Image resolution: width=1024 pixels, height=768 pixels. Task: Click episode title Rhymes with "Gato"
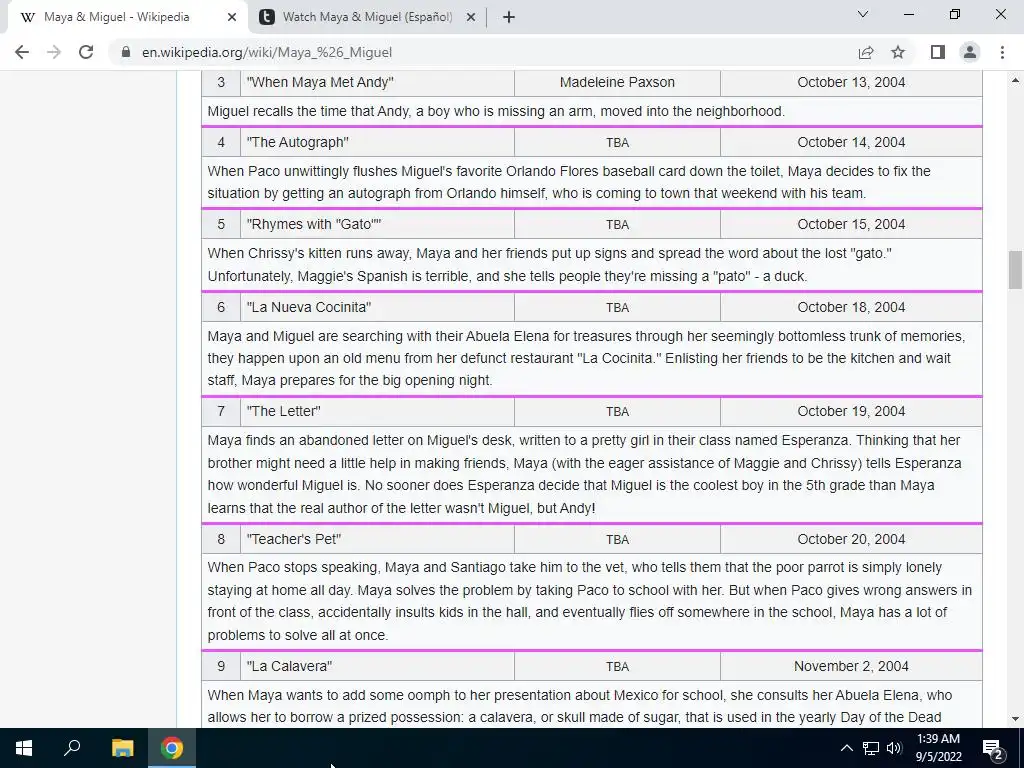tap(314, 225)
